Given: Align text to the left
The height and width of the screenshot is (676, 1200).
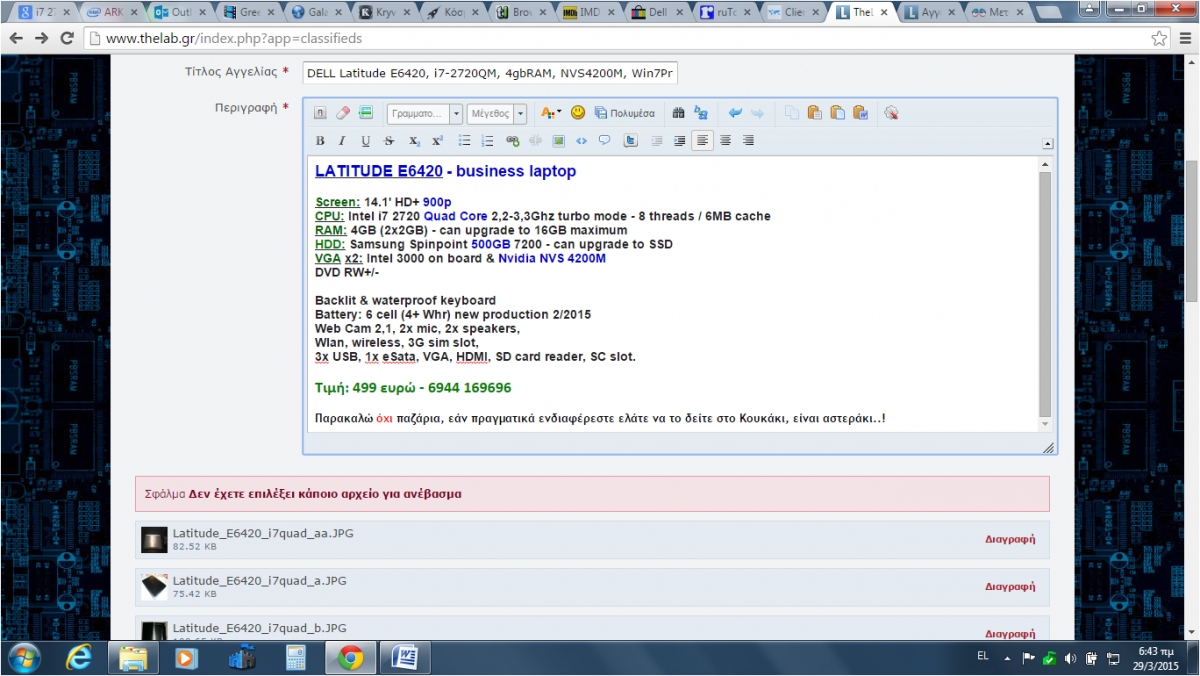Looking at the screenshot, I should click(x=704, y=141).
